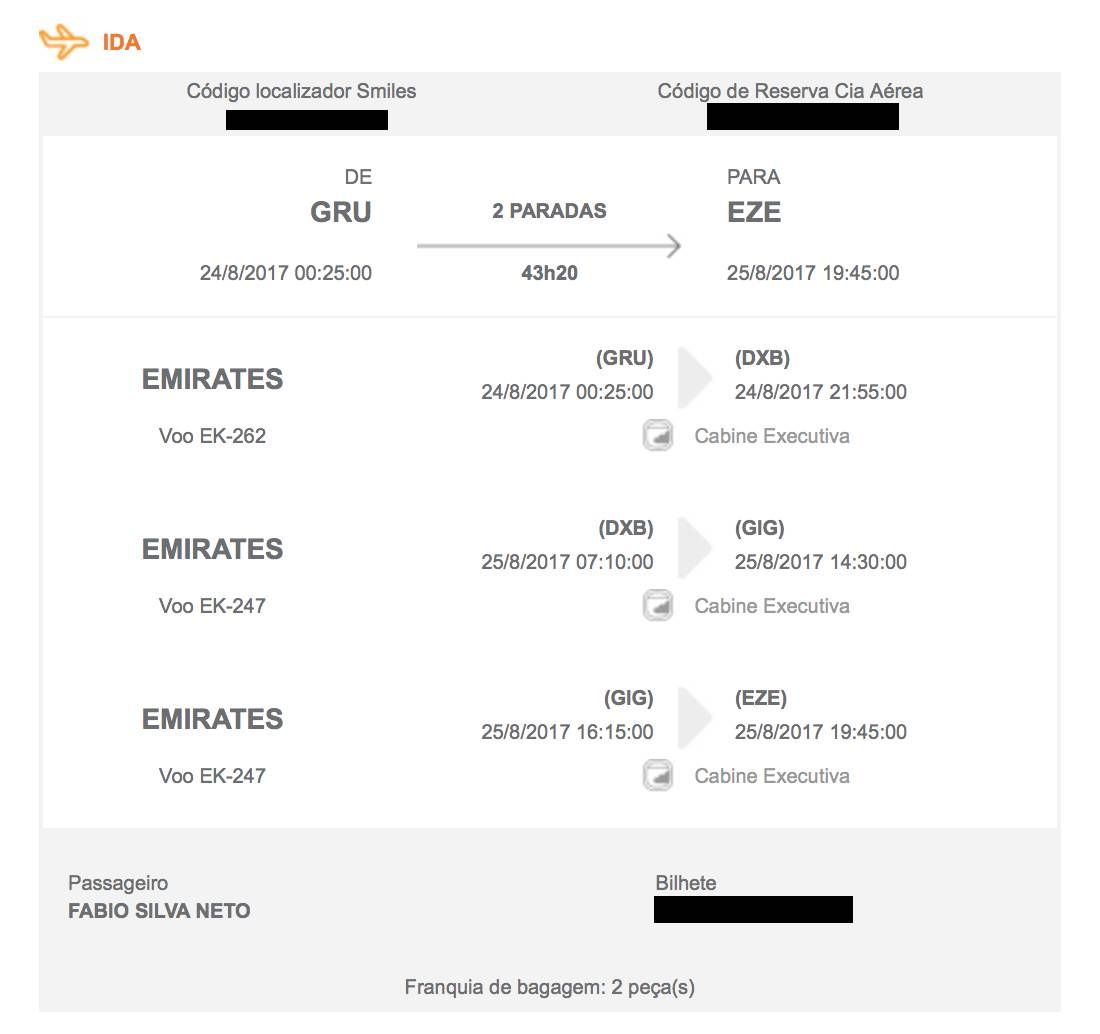Click the long route arrow under 2 PARADAS
Image resolution: width=1100 pixels, height=1034 pixels.
(549, 246)
